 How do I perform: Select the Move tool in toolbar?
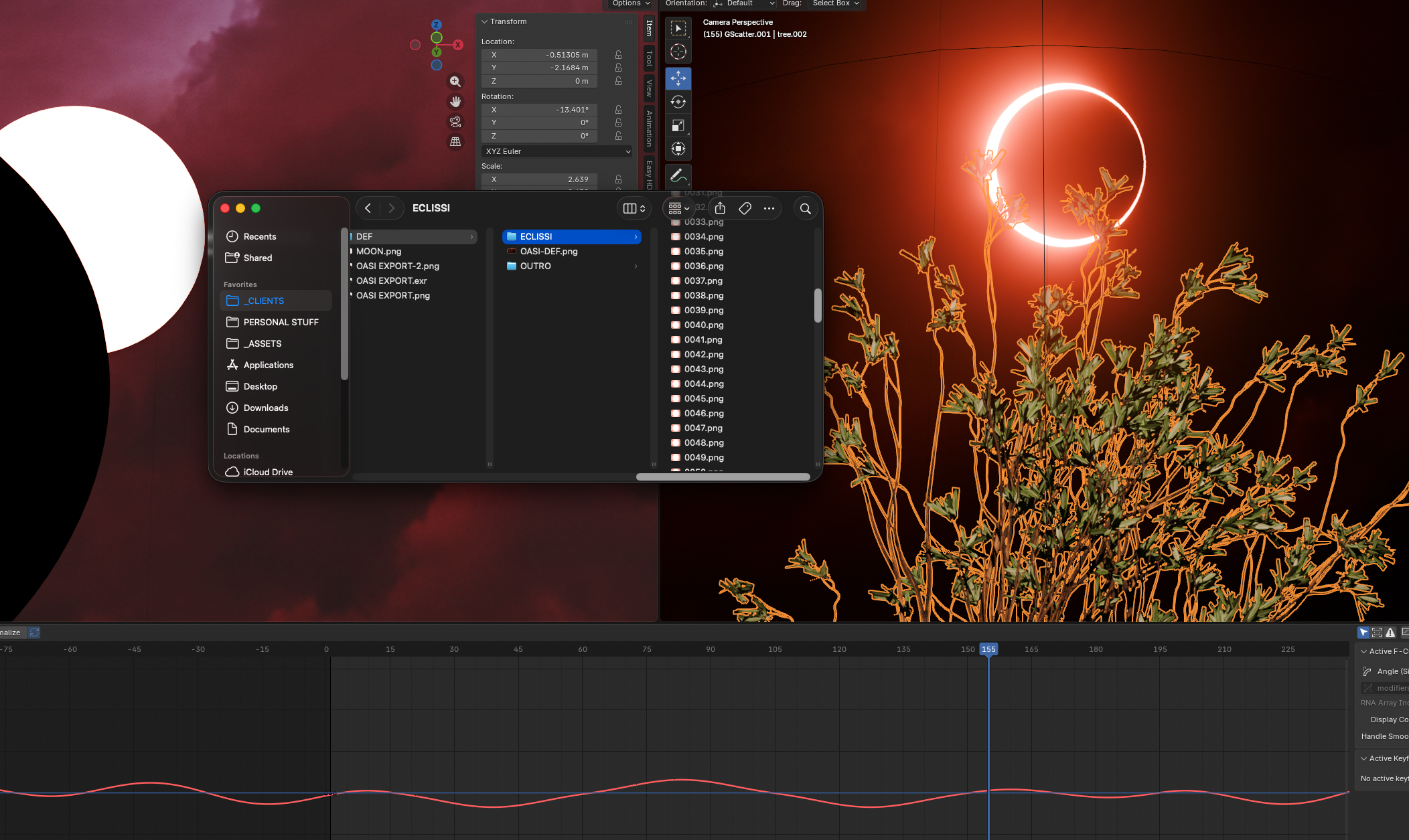click(678, 78)
